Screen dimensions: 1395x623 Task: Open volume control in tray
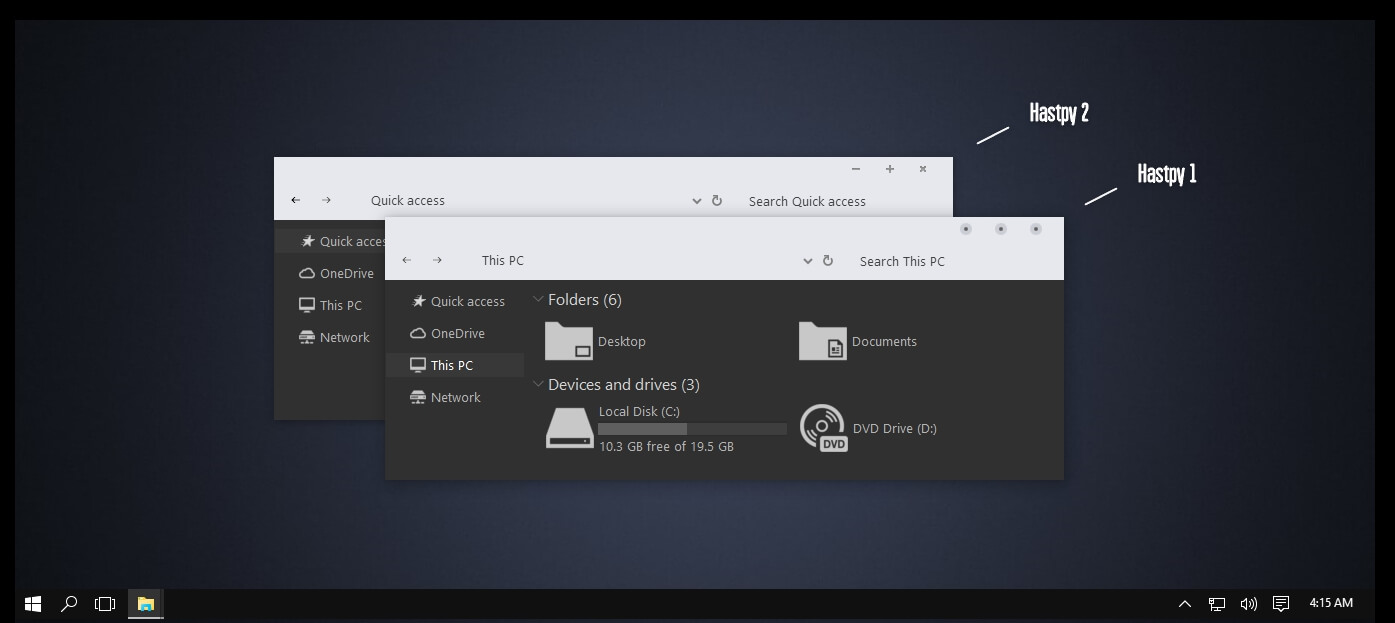1249,604
